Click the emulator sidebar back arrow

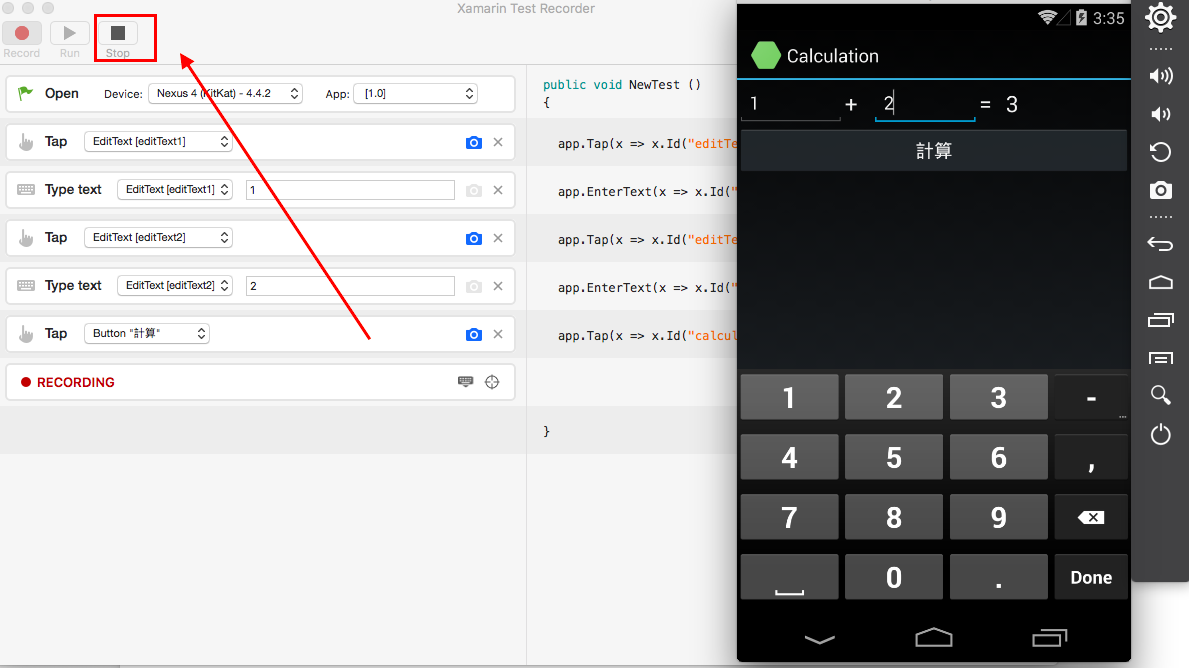click(1160, 244)
